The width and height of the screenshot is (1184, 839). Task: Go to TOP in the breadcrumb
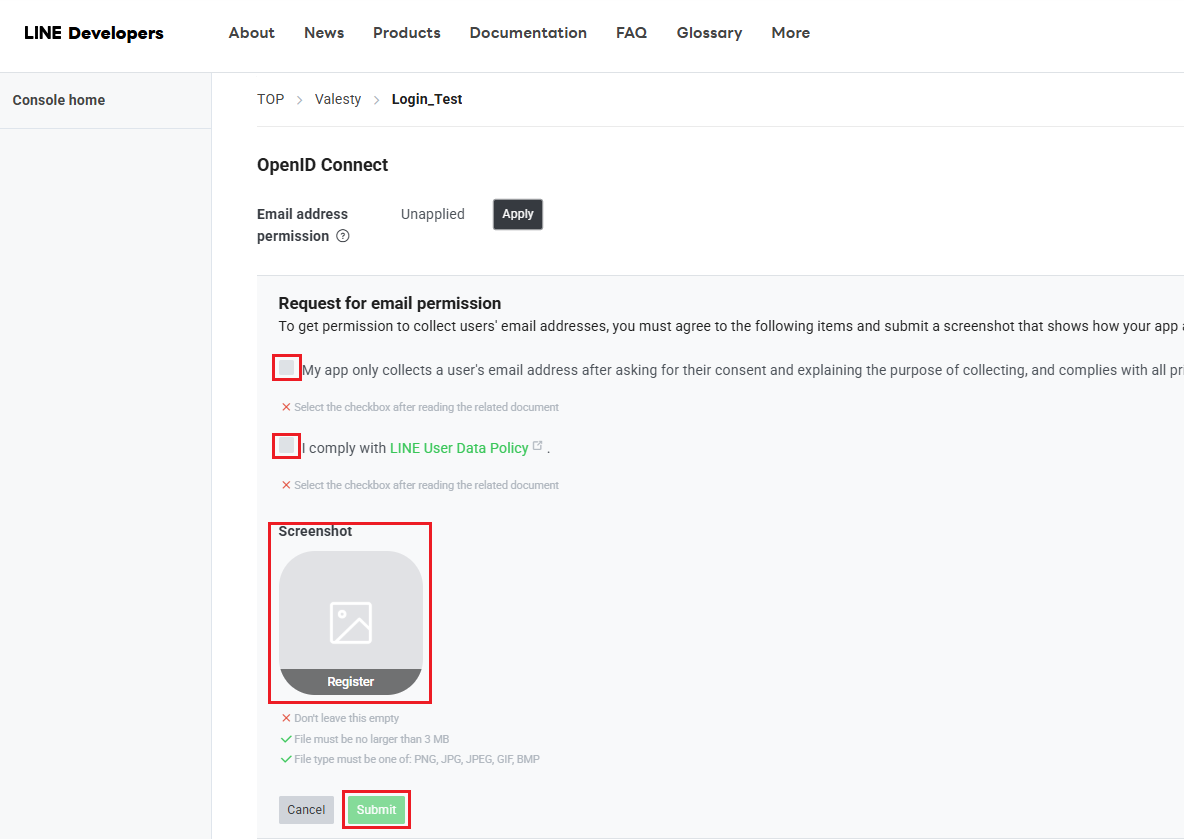[x=270, y=99]
